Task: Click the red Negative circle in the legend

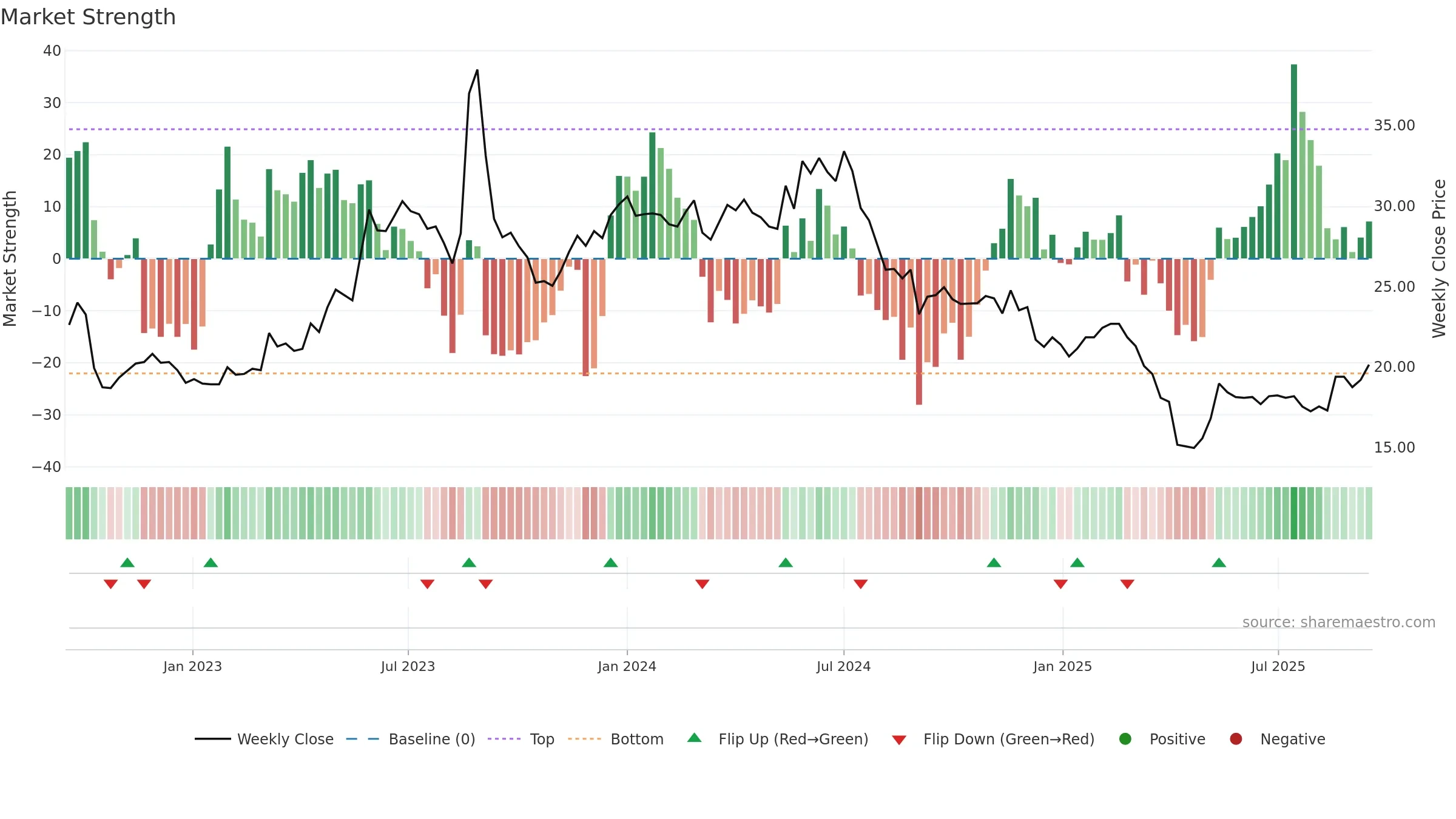Action: pos(1236,739)
